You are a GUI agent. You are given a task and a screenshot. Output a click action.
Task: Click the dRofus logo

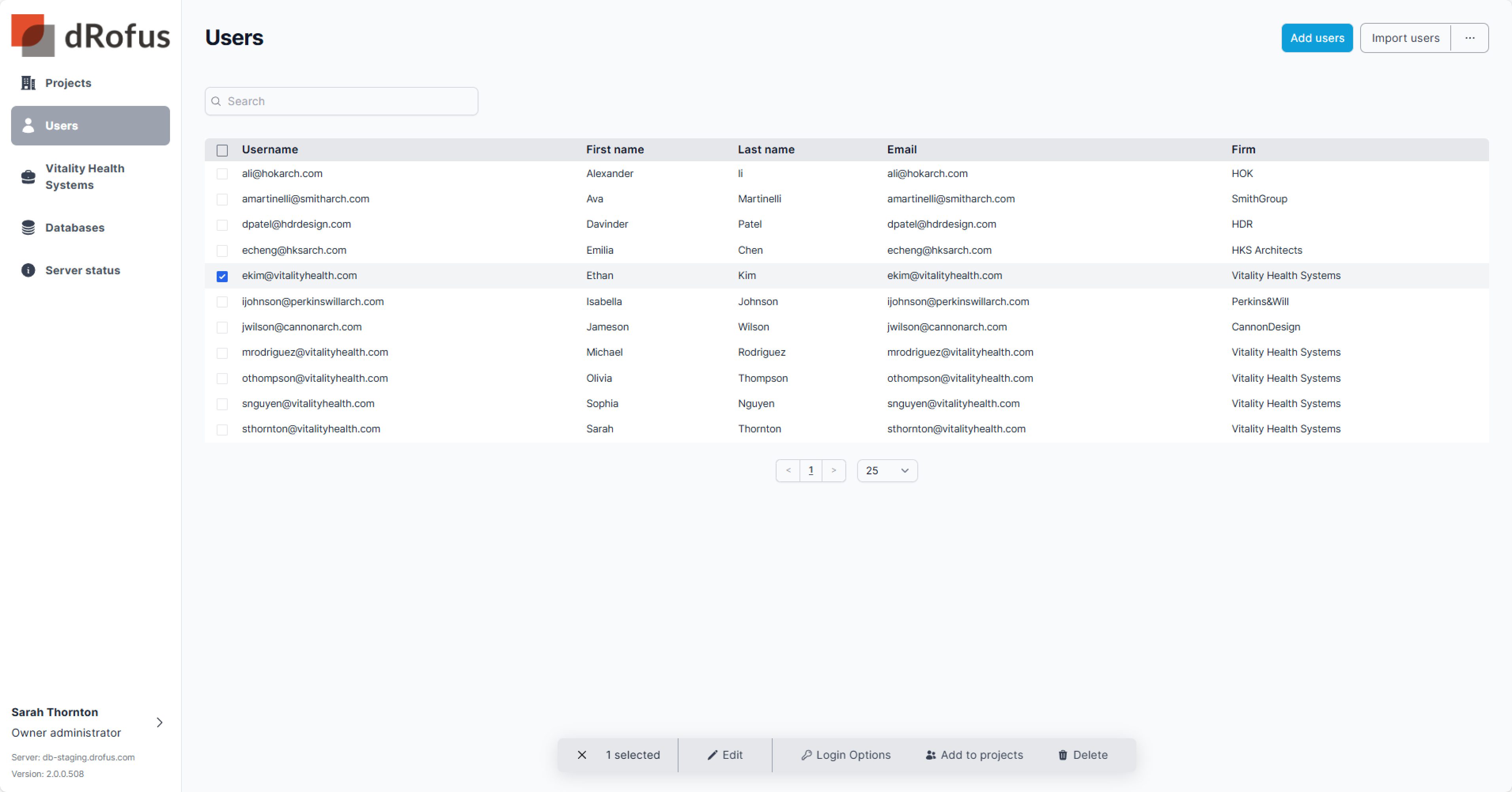pos(91,35)
